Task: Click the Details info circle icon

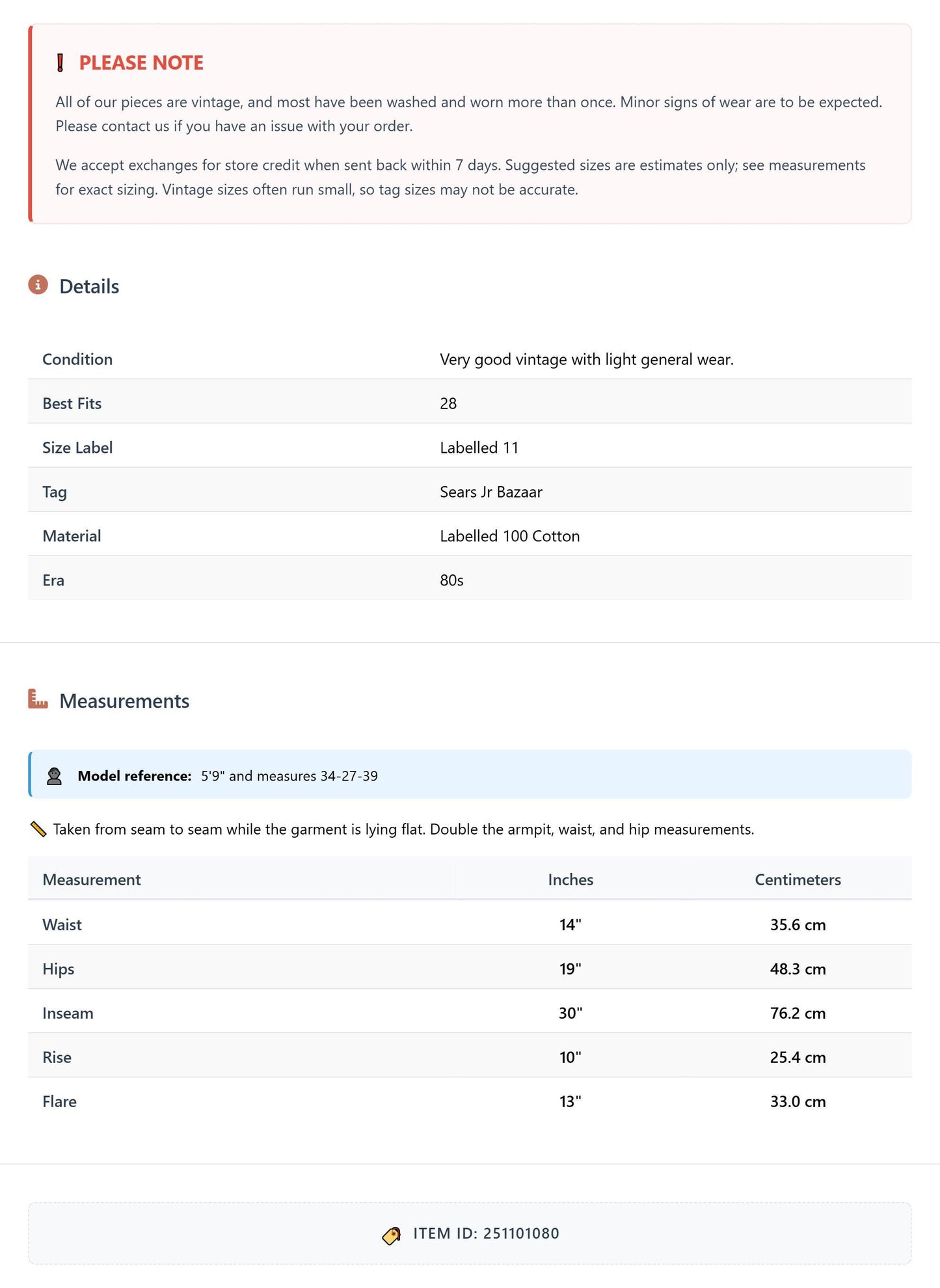Action: (38, 285)
